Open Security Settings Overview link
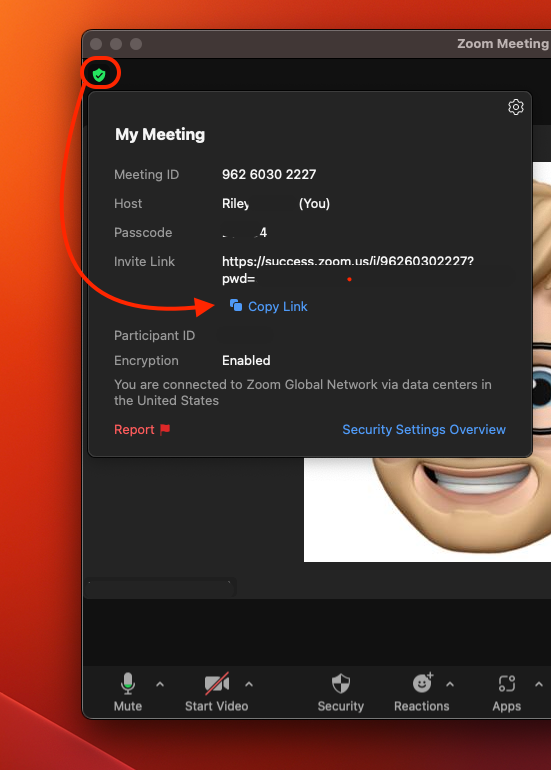The width and height of the screenshot is (551, 770). 424,429
